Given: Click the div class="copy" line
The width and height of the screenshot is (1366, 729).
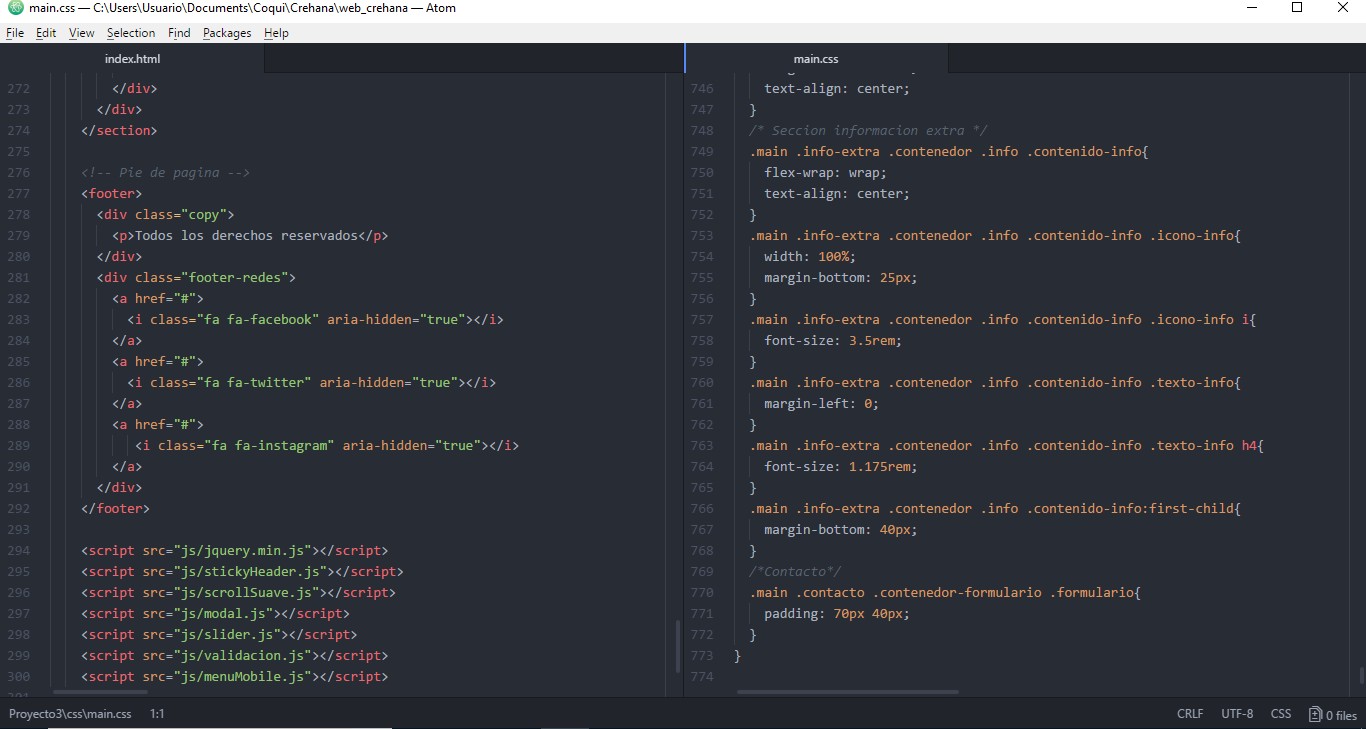Looking at the screenshot, I should click(165, 214).
